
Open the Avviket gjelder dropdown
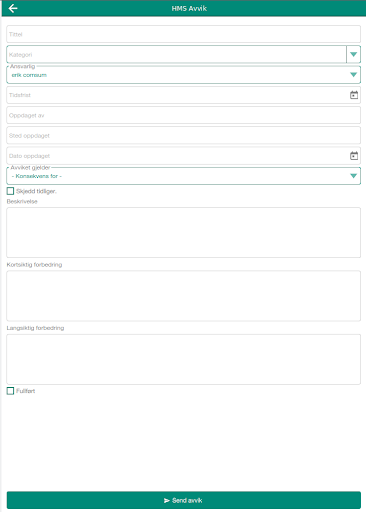click(183, 176)
